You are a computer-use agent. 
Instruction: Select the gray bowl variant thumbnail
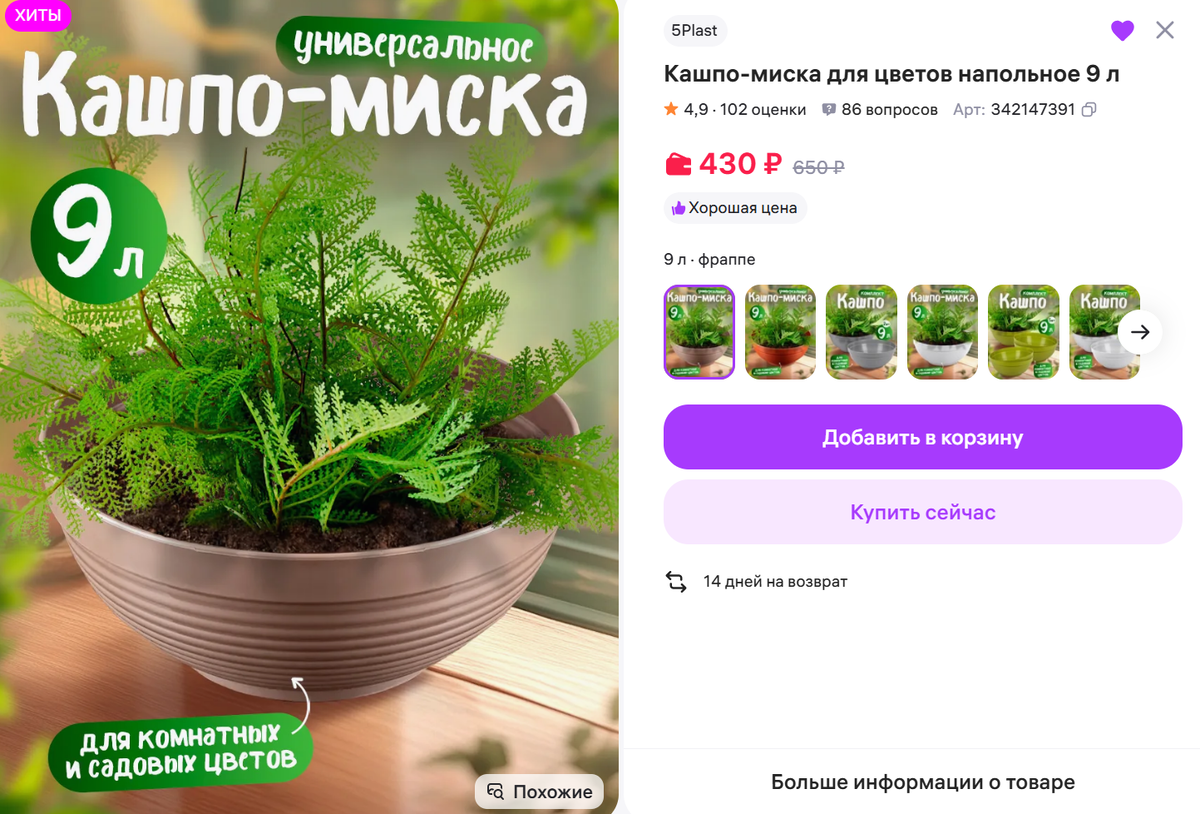tap(861, 332)
